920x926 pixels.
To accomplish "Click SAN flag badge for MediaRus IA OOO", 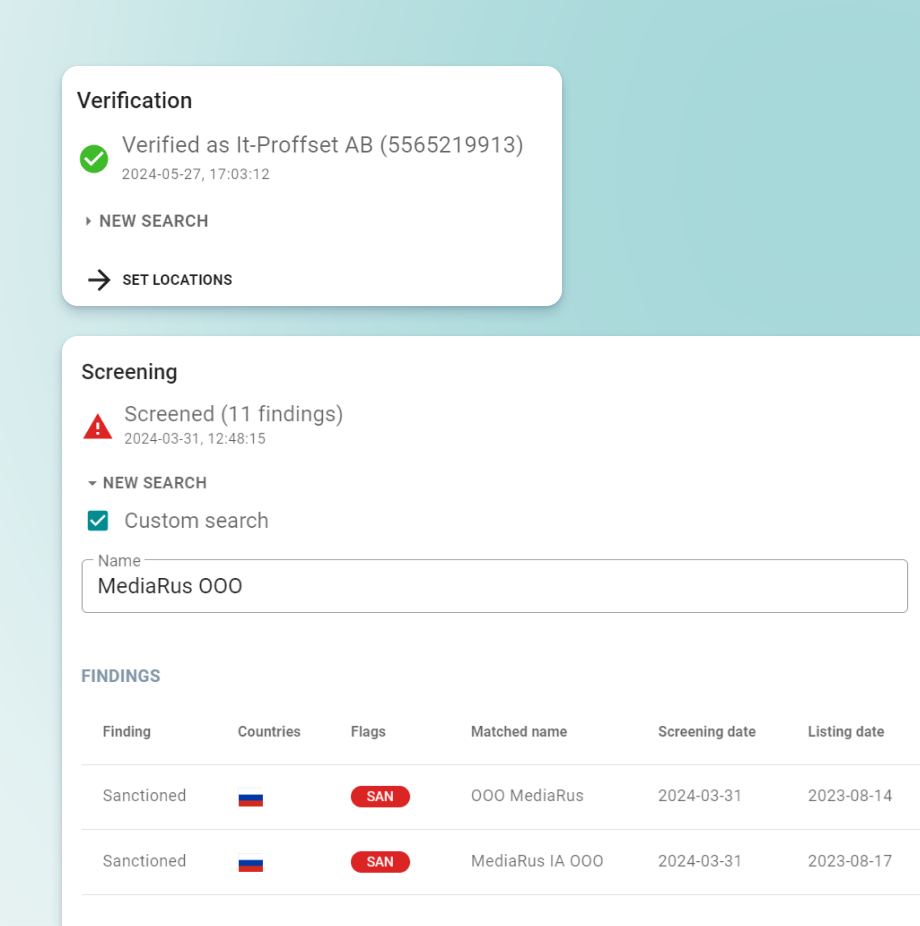I will click(380, 862).
